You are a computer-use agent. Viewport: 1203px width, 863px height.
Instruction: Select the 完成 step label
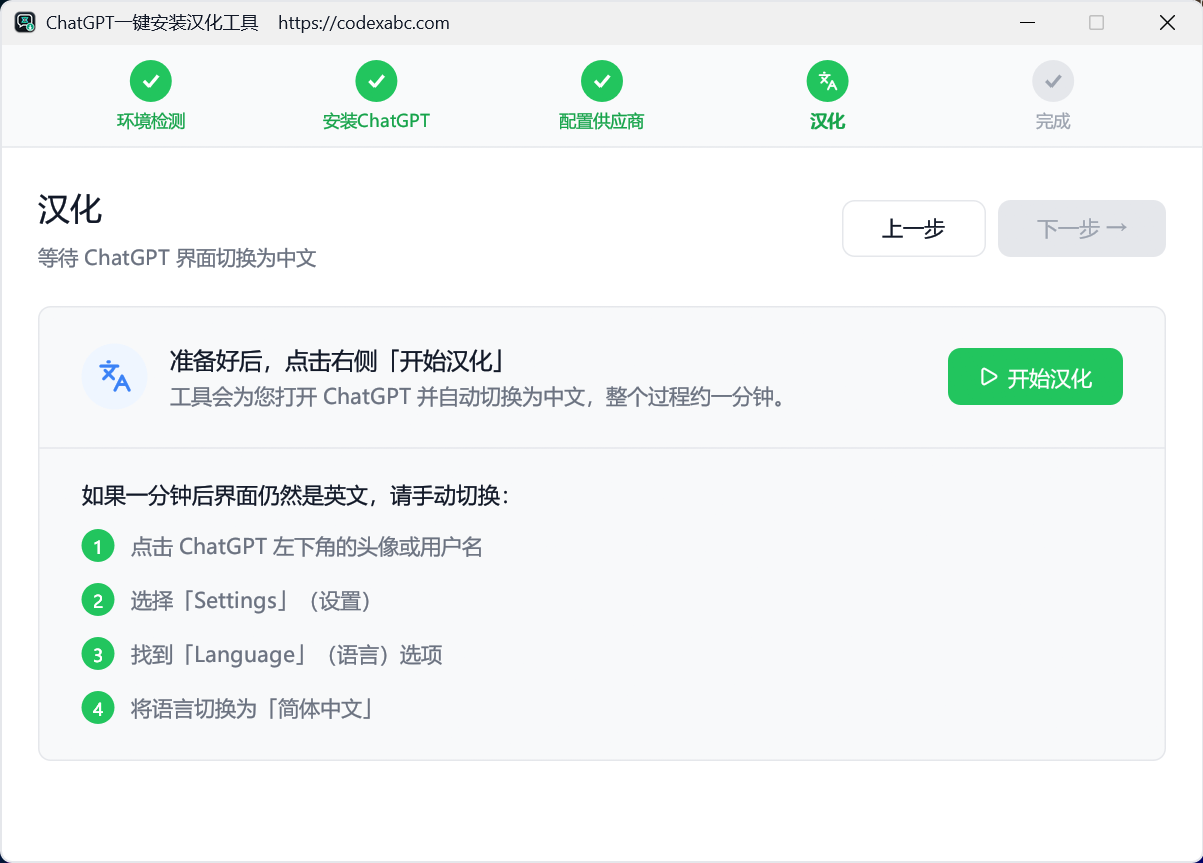1053,122
